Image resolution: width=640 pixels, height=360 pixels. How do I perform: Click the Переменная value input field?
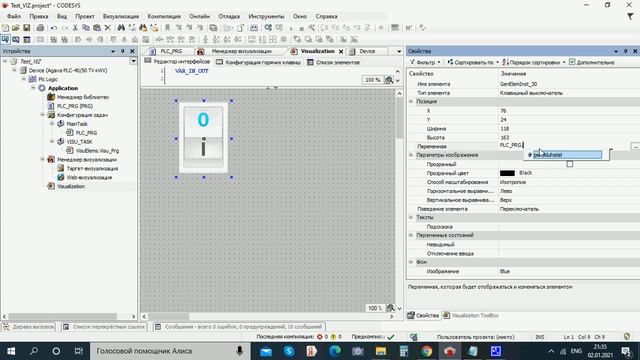(x=564, y=146)
